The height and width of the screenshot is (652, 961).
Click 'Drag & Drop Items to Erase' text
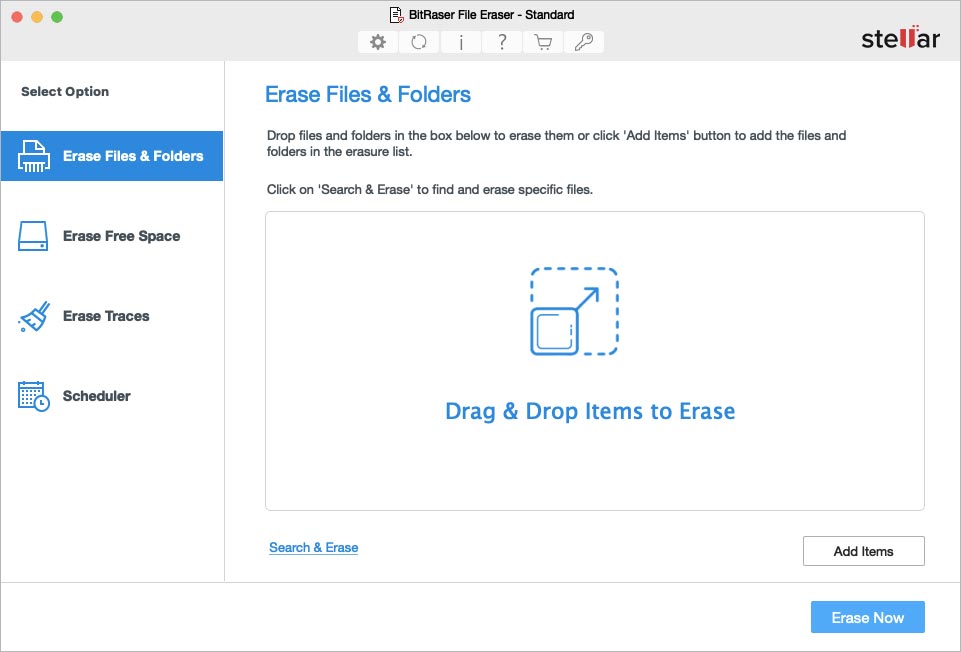(x=590, y=411)
